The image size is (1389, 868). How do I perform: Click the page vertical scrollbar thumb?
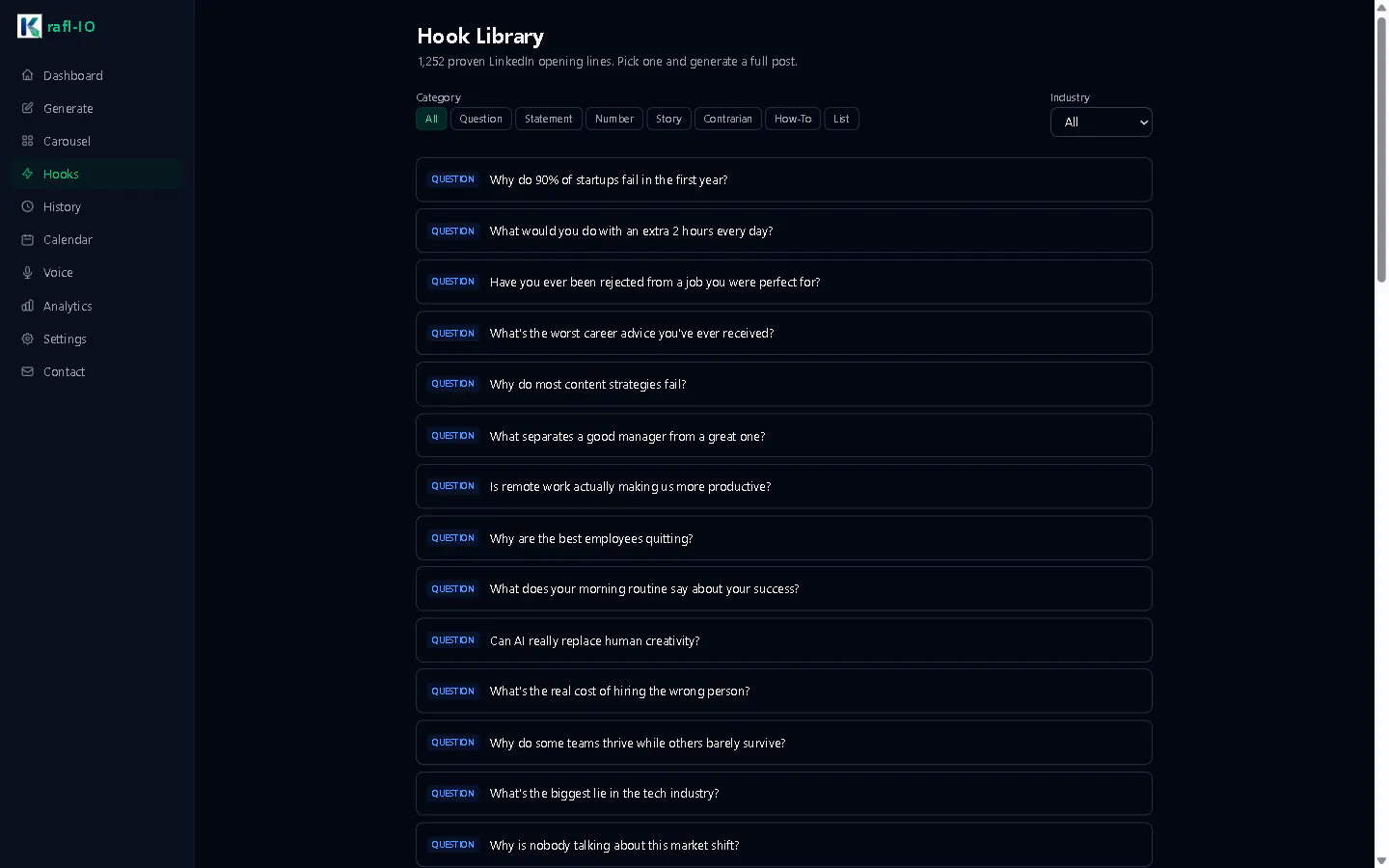click(1381, 149)
